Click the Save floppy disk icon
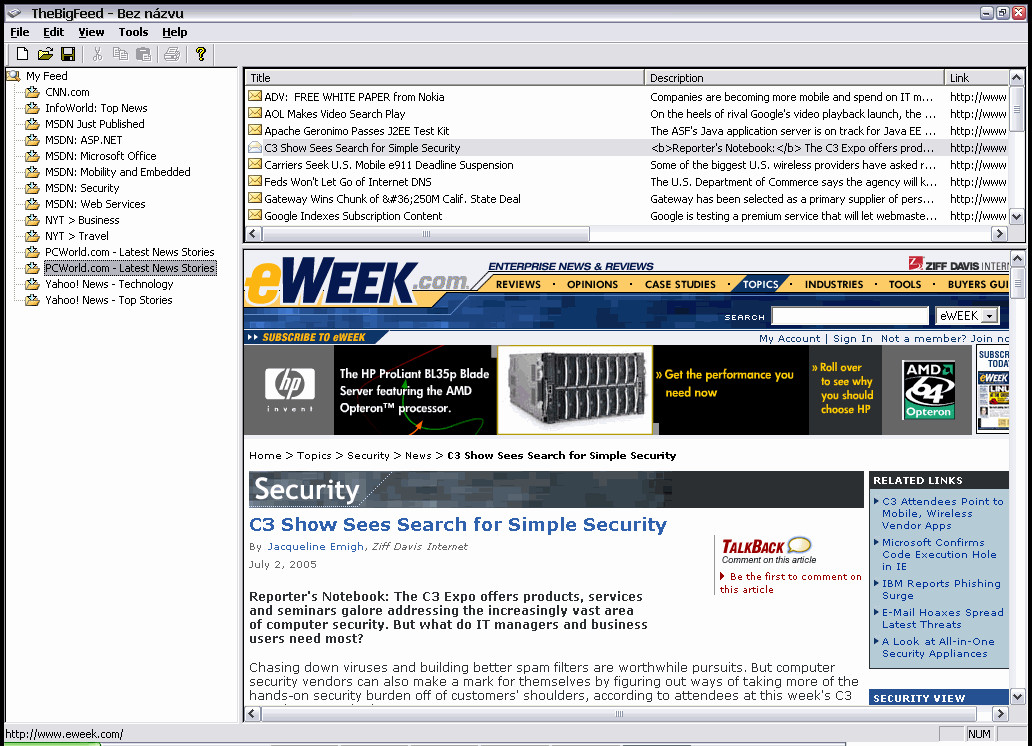Image resolution: width=1032 pixels, height=746 pixels. click(68, 54)
